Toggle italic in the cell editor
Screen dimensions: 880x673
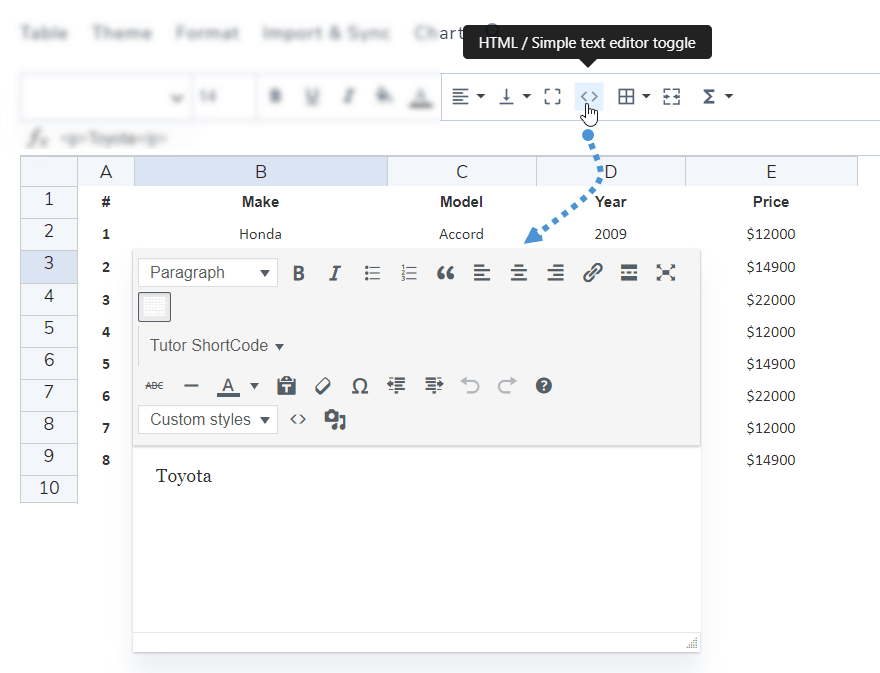point(335,273)
